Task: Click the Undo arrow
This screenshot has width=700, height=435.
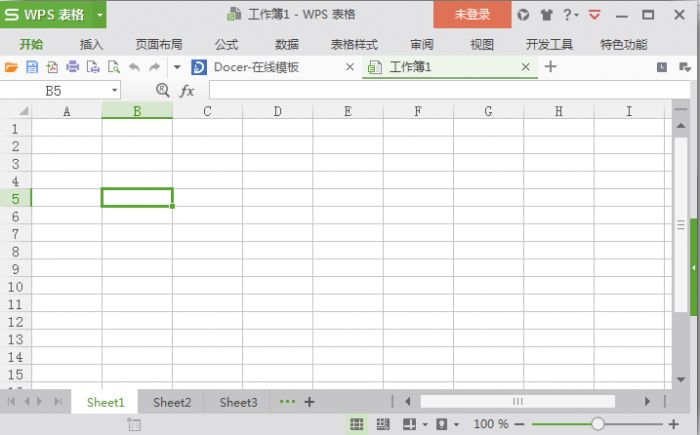Action: pos(134,67)
